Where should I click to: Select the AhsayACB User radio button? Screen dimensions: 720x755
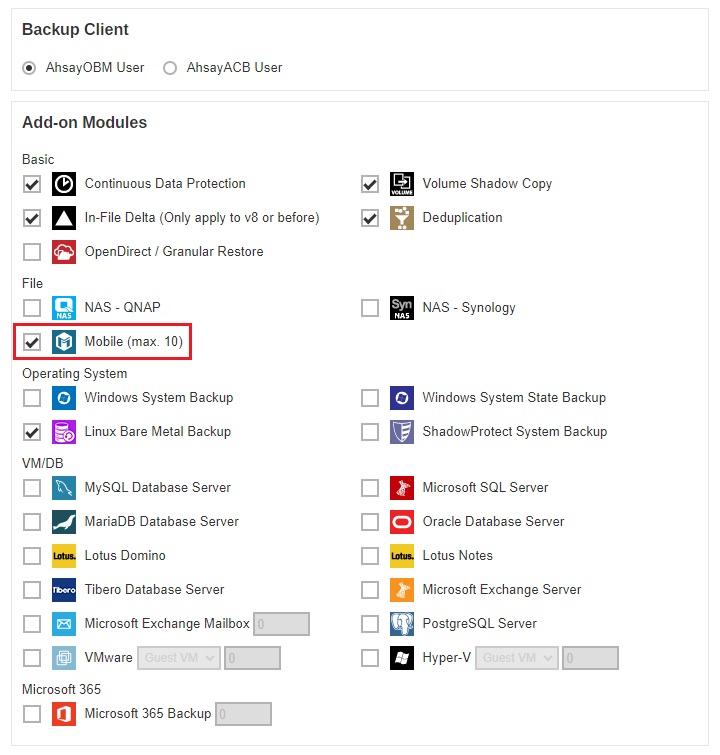click(170, 68)
